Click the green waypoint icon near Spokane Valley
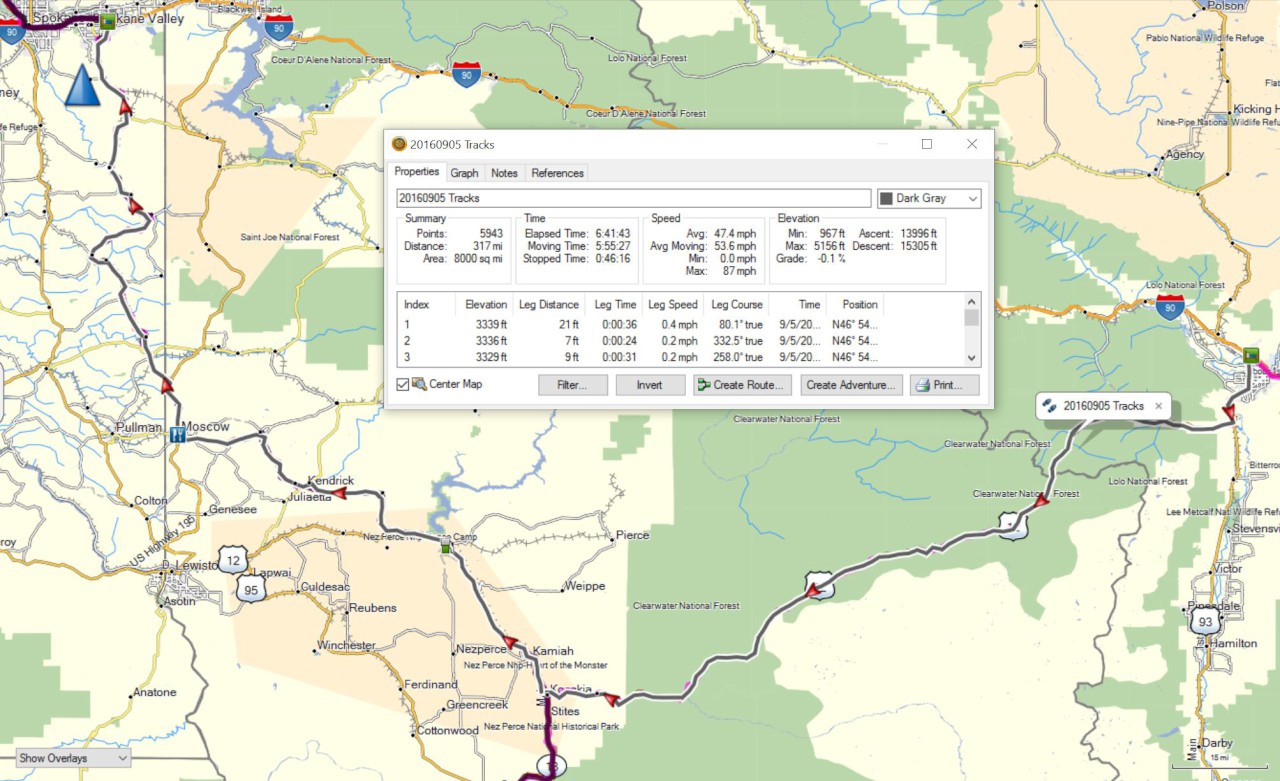Screen dimensions: 1280x781 pyautogui.click(x=107, y=20)
